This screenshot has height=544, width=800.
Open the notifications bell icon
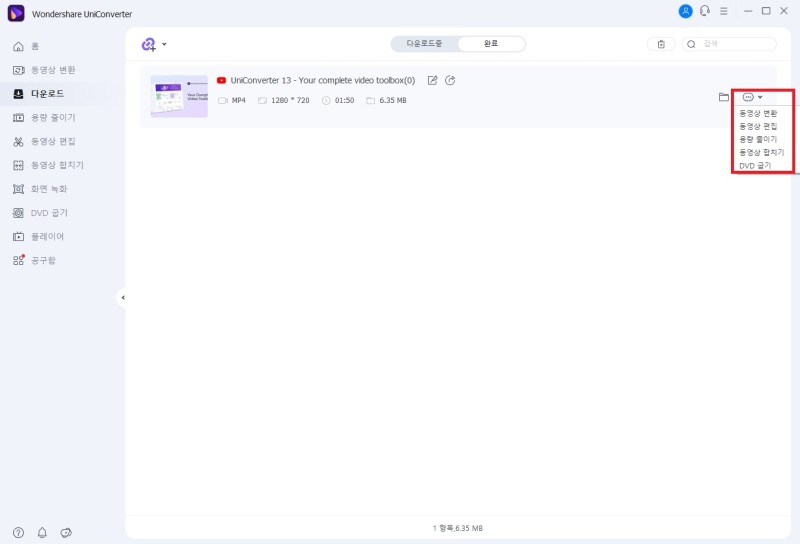(42, 533)
